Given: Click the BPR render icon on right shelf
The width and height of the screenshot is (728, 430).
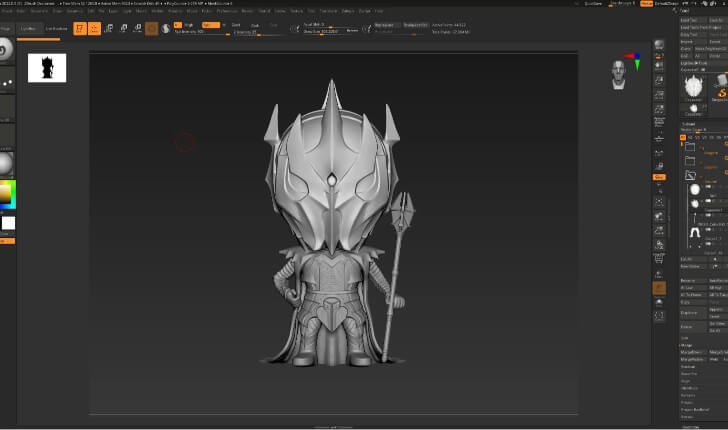Looking at the screenshot, I should [659, 44].
